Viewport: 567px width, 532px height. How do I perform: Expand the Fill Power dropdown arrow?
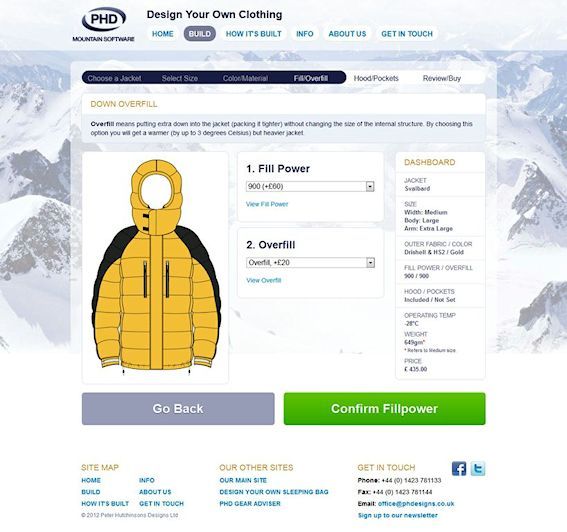[370, 186]
